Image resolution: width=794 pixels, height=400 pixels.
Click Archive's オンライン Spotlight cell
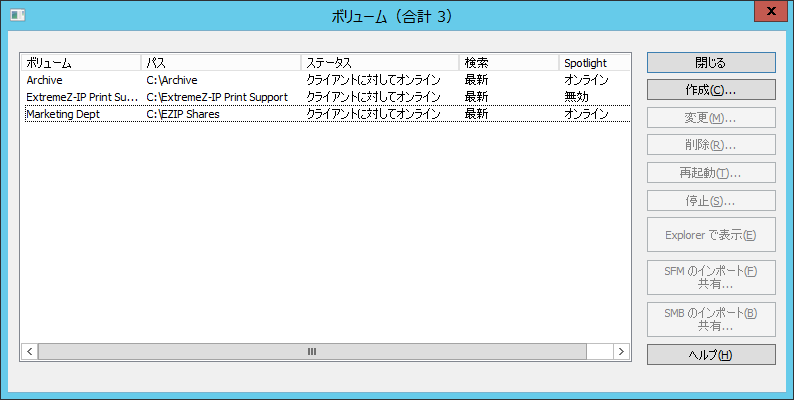pyautogui.click(x=585, y=80)
